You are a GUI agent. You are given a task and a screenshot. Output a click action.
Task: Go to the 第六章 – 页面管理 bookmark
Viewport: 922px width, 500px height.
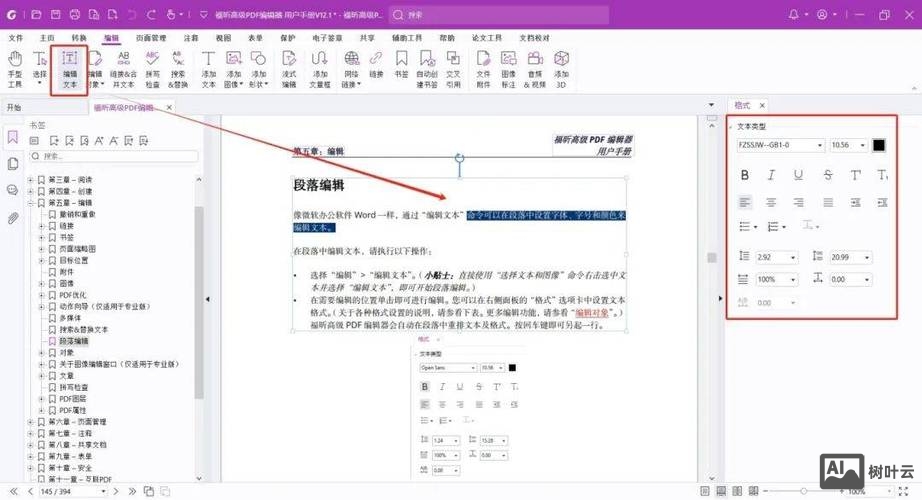click(77, 422)
